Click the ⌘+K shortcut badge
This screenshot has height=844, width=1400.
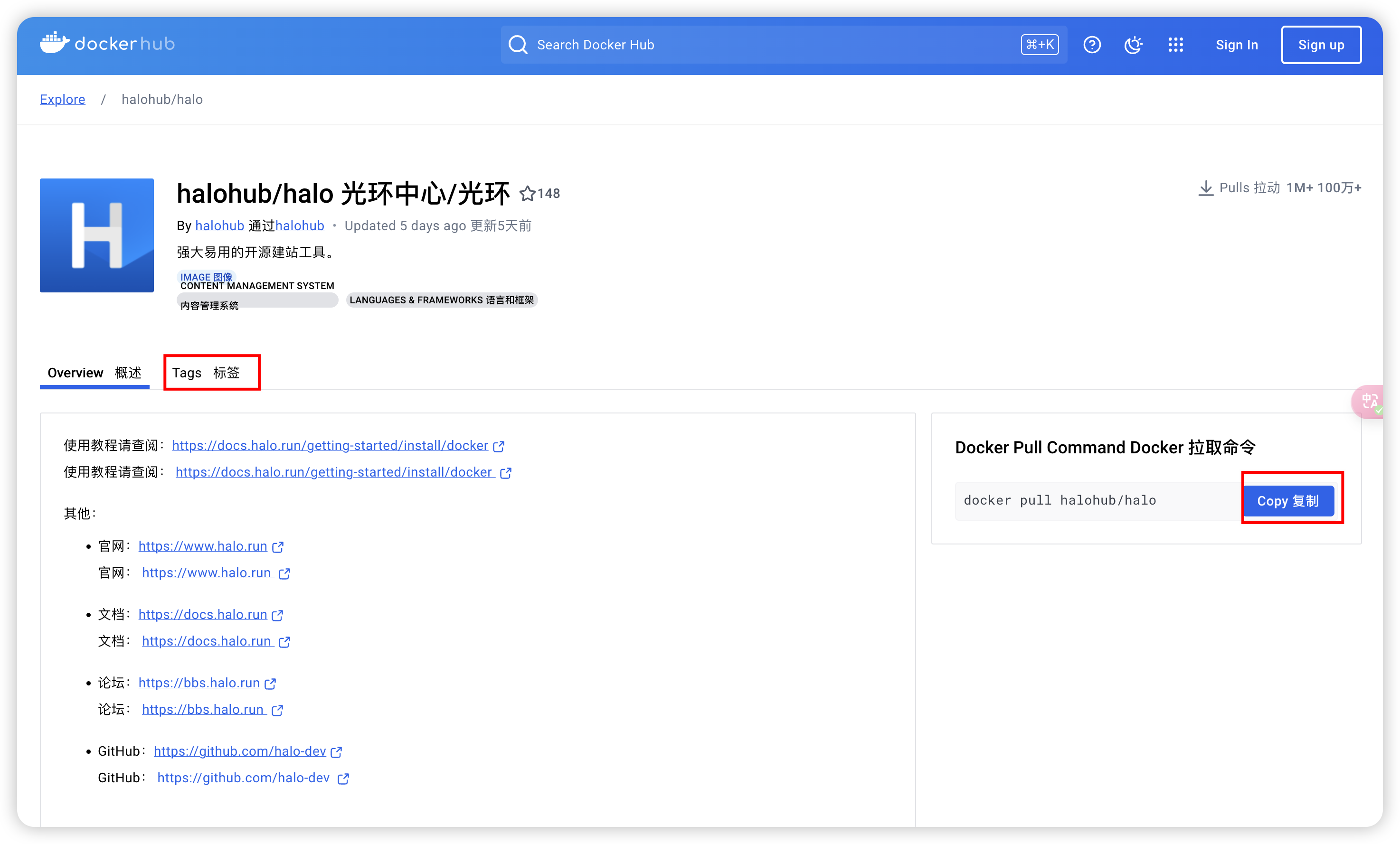[1039, 44]
